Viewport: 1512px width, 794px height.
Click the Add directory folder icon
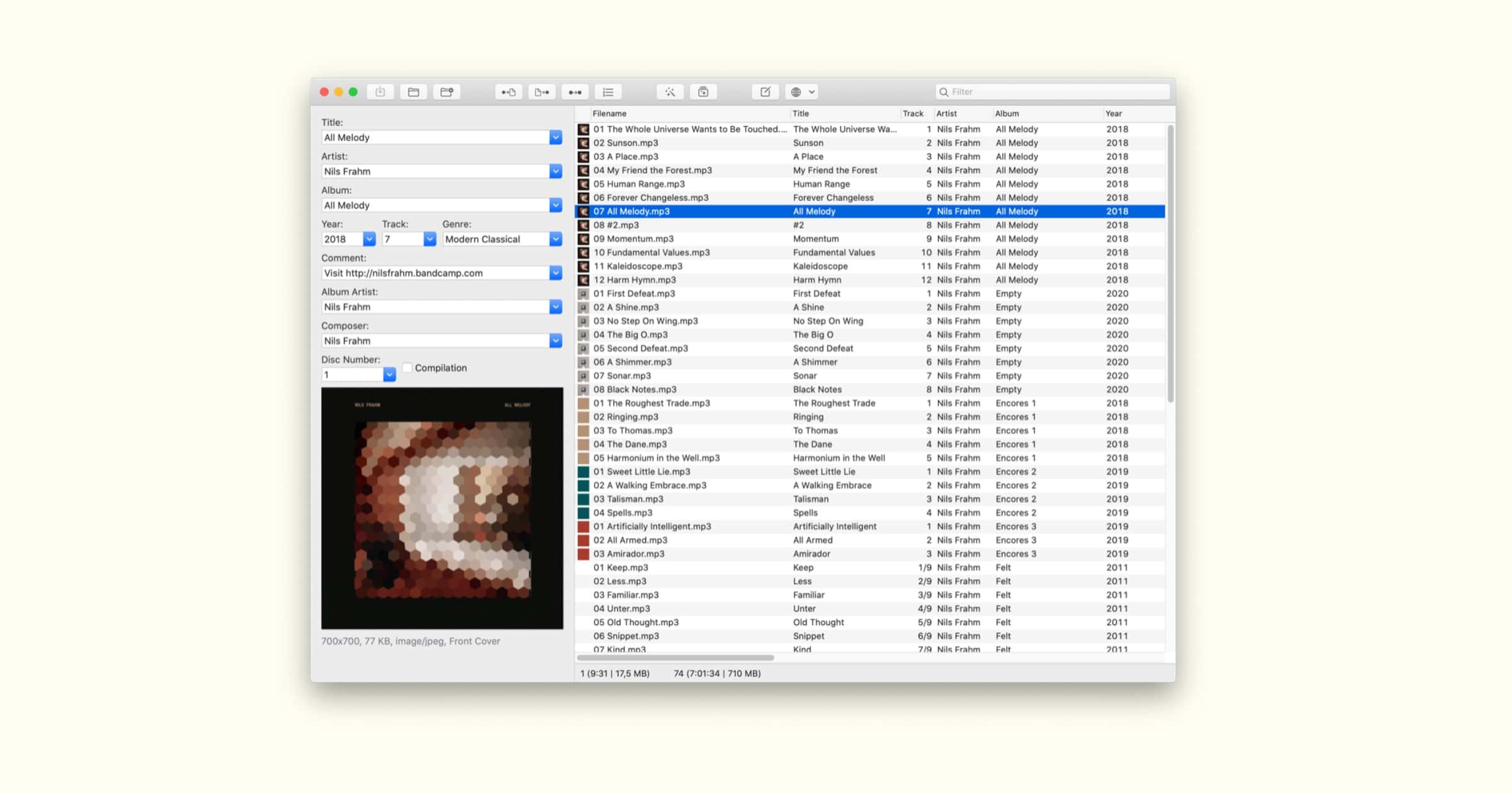[x=447, y=92]
